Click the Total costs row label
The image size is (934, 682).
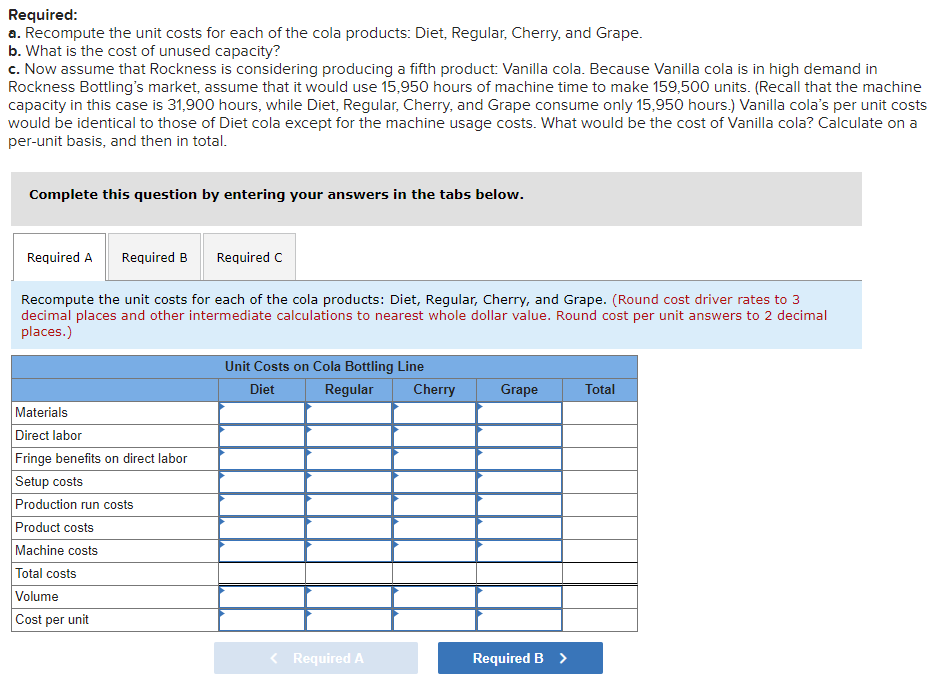pyautogui.click(x=46, y=574)
